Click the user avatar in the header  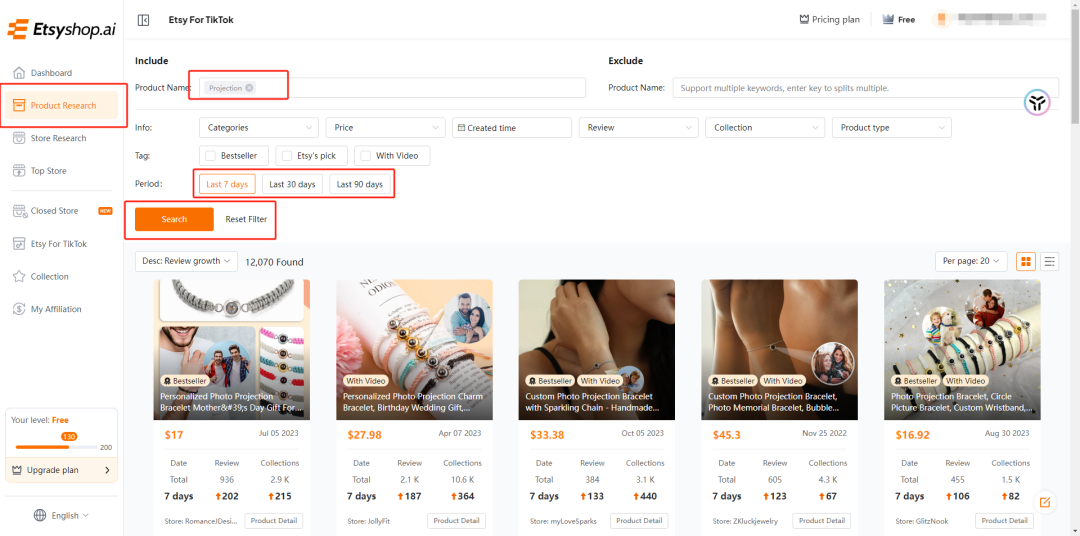tap(941, 19)
